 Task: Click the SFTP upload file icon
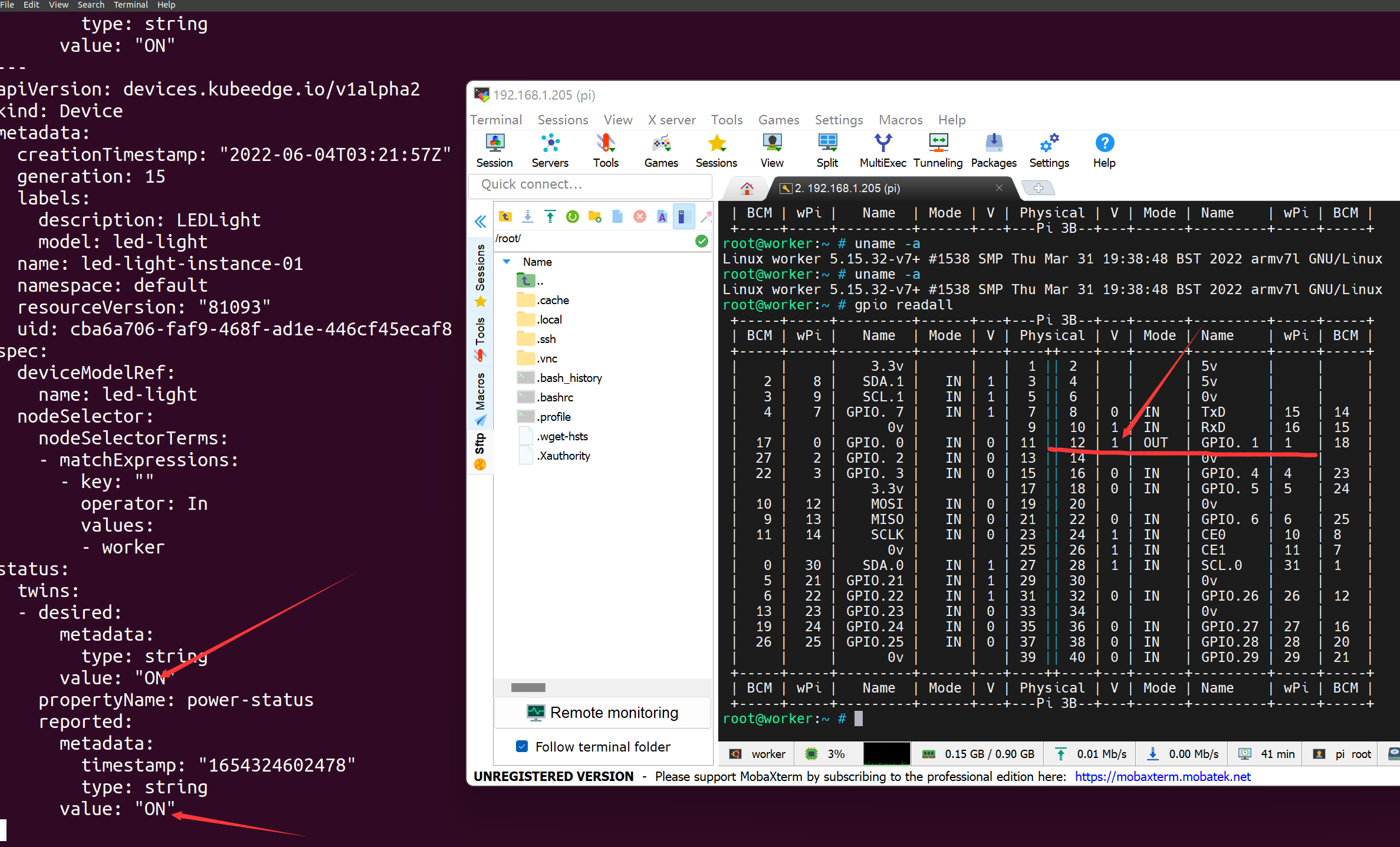(x=550, y=216)
